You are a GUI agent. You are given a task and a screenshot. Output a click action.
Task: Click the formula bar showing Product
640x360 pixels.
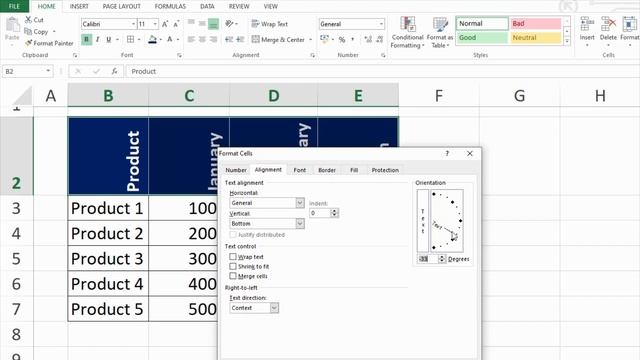[383, 71]
